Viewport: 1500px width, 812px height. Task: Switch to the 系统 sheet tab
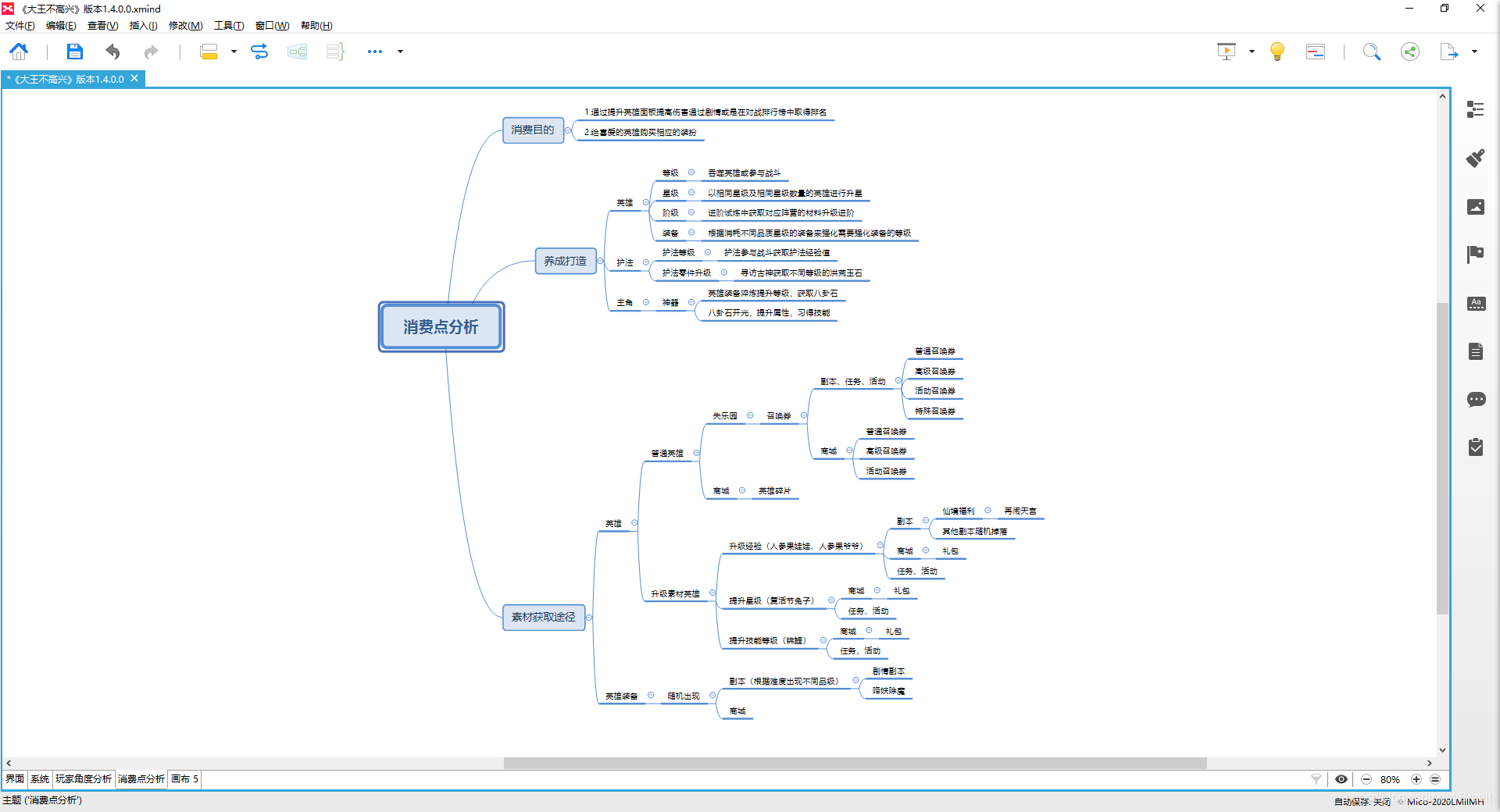[40, 779]
